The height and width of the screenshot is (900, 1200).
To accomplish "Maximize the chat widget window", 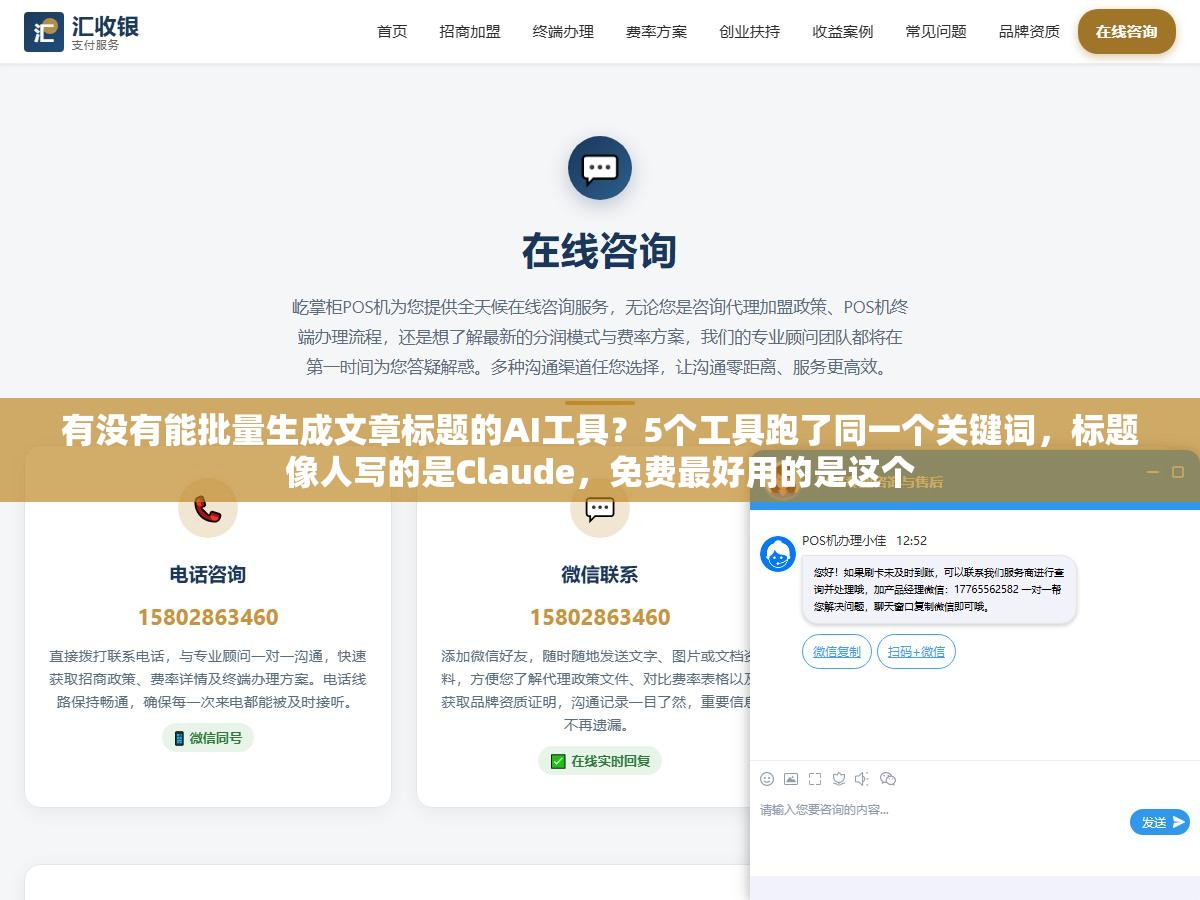I will pyautogui.click(x=1178, y=472).
